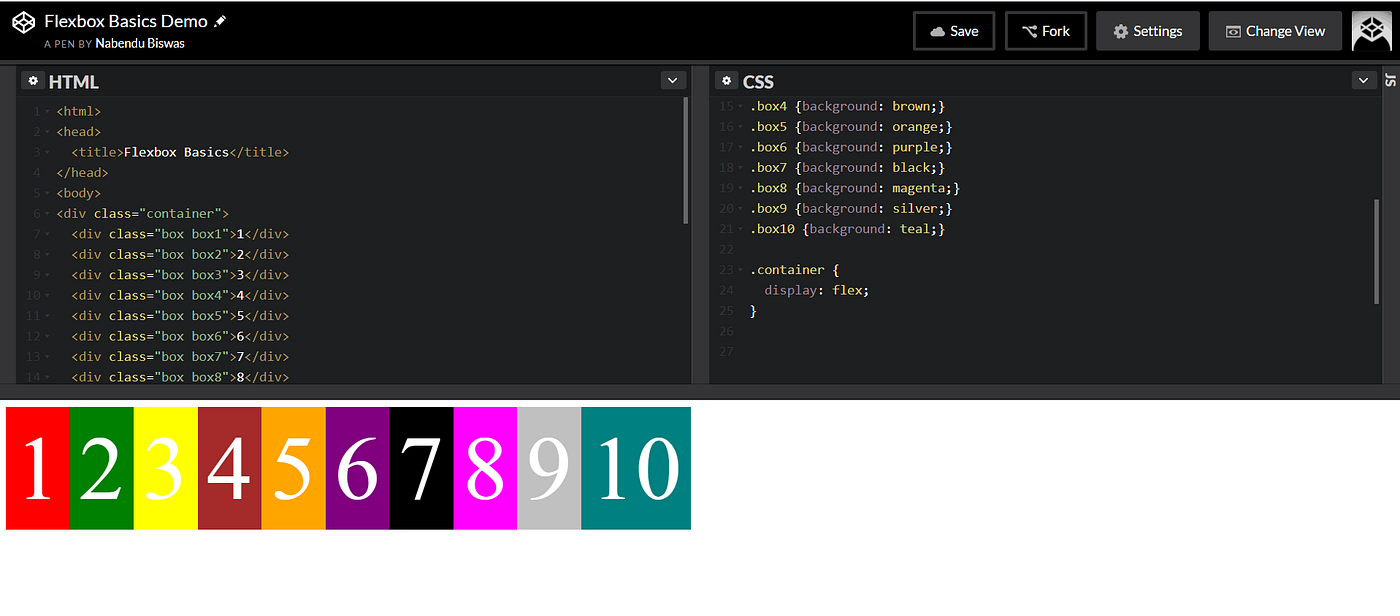Click the green box 2 in preview
Viewport: 1400px width, 616px height.
coord(102,468)
